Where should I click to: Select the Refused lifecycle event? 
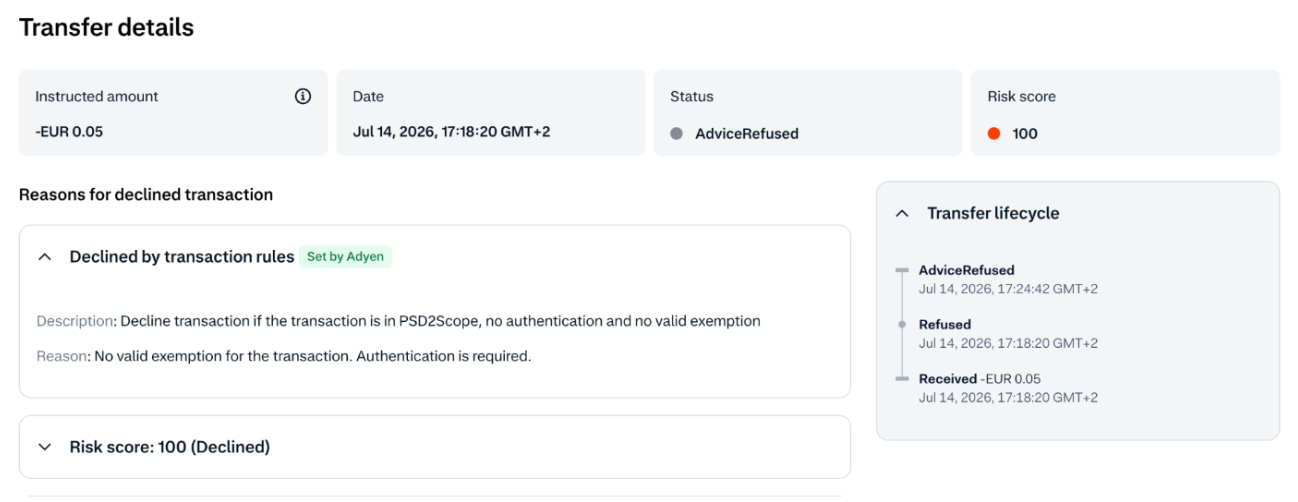pos(1008,334)
